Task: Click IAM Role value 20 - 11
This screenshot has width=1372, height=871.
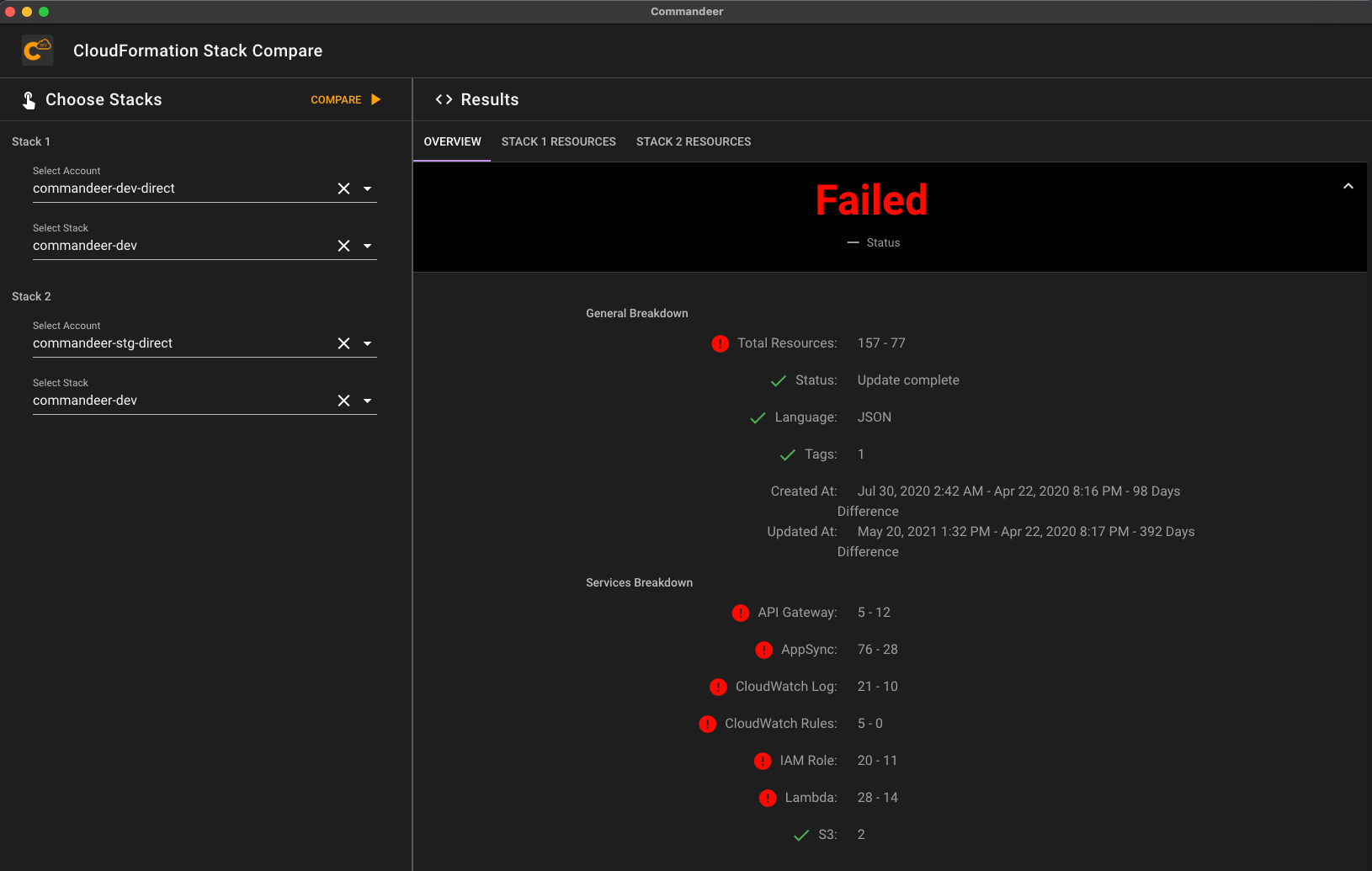Action: (877, 761)
